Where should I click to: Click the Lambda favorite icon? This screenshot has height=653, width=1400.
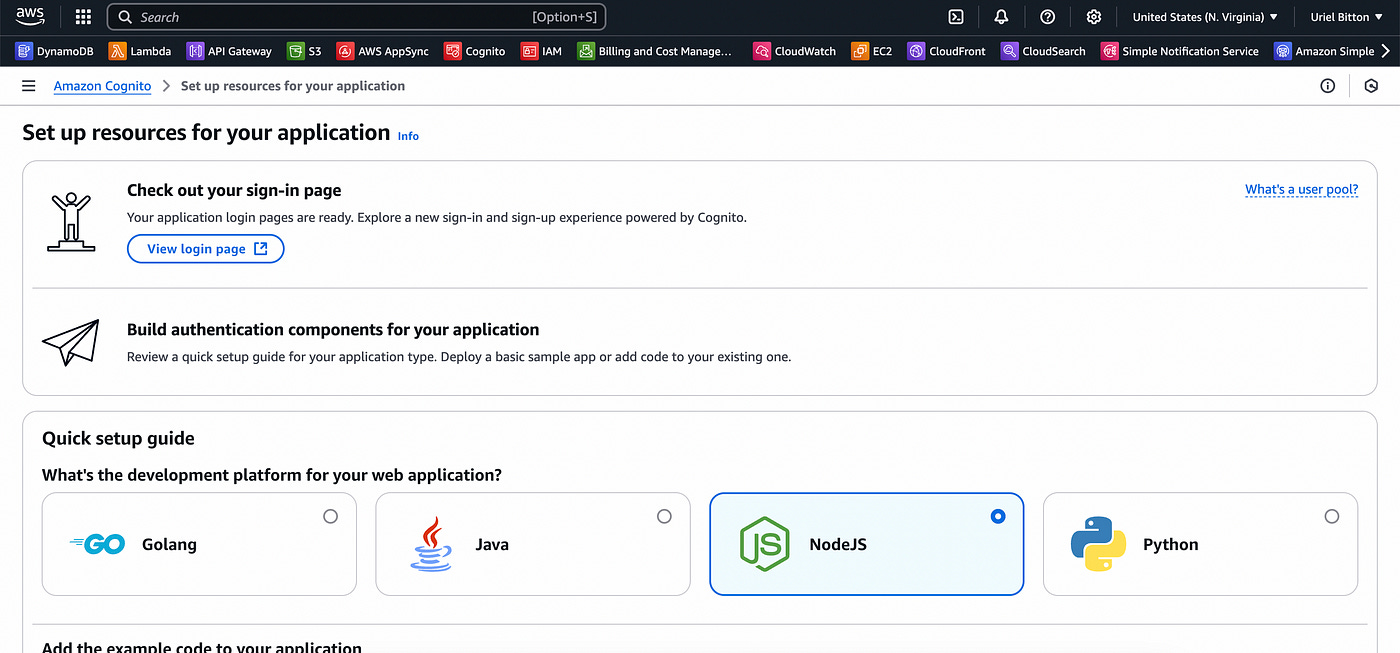coord(117,51)
